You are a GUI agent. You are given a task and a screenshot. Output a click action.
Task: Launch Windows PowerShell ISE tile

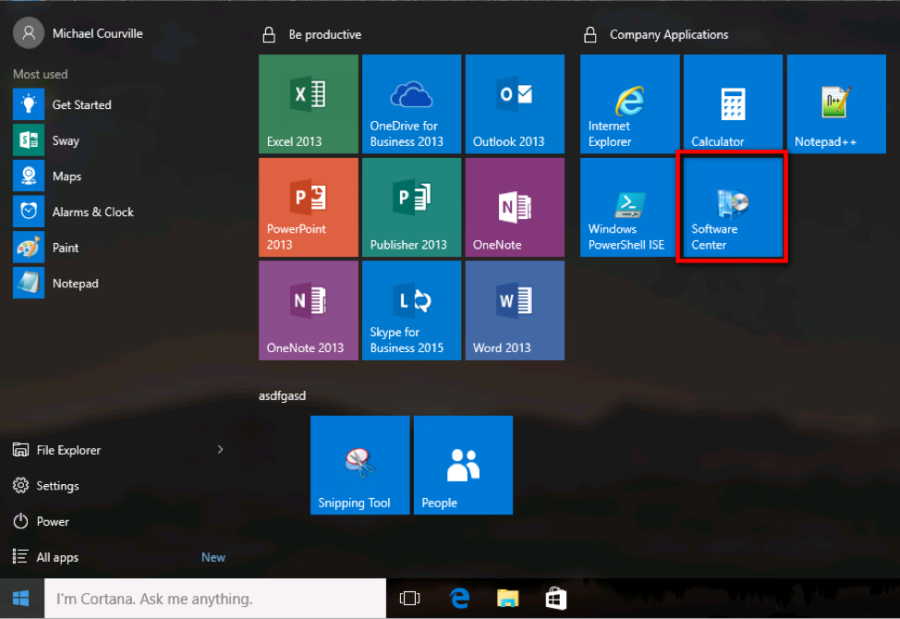[630, 207]
